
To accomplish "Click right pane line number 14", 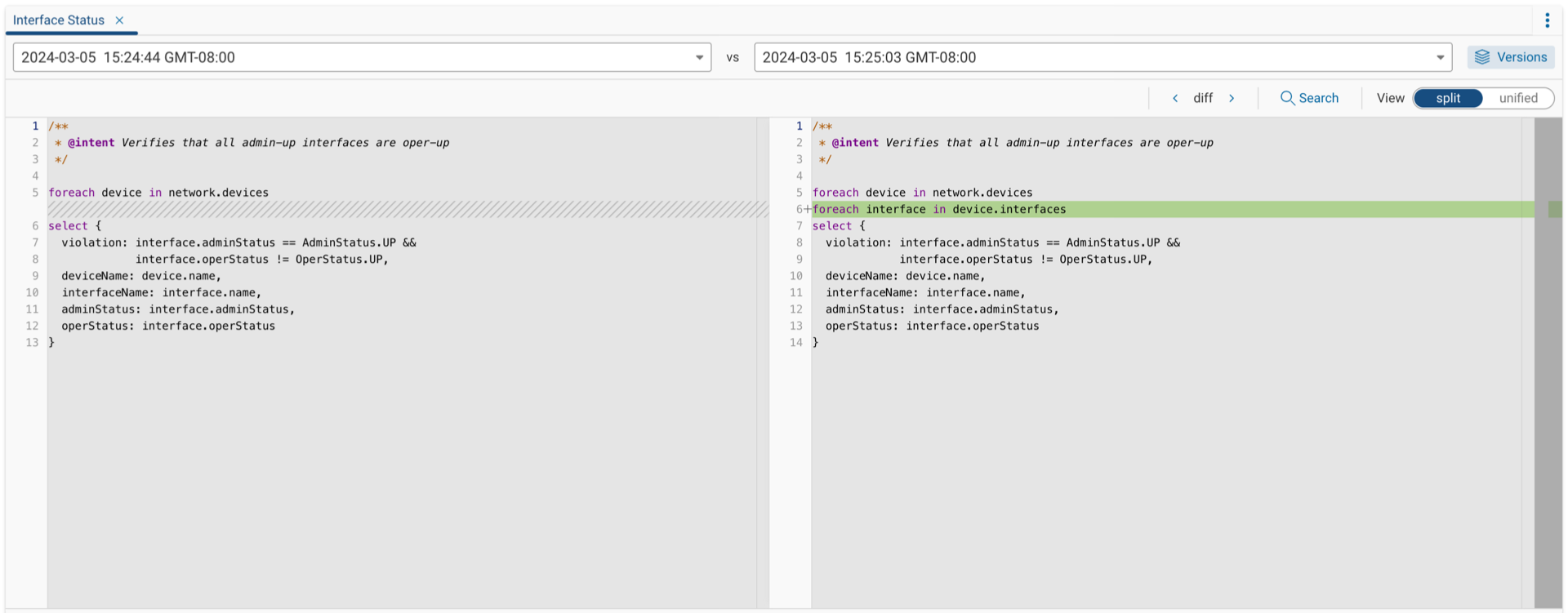I will [x=796, y=343].
